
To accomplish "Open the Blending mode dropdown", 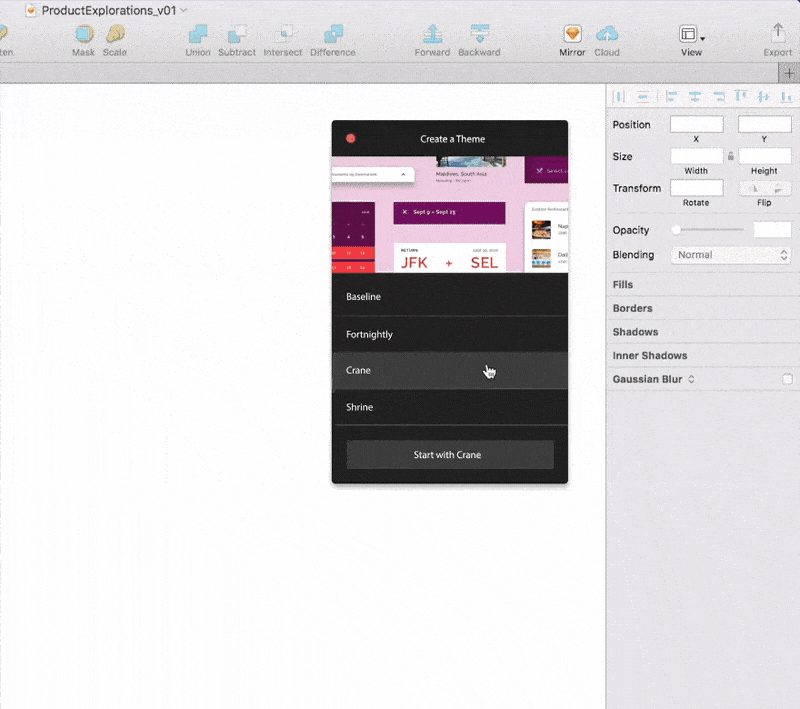I will (731, 255).
